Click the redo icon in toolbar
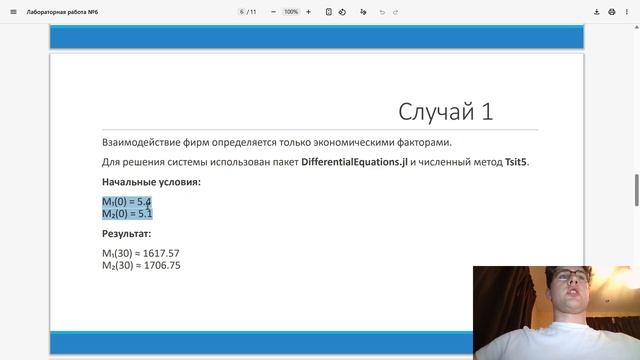This screenshot has width=640, height=360. pos(395,12)
